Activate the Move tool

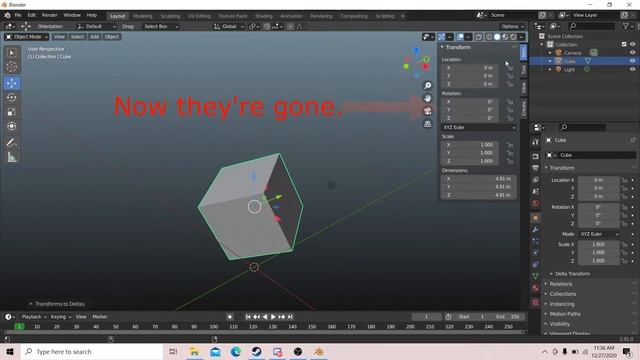click(11, 83)
